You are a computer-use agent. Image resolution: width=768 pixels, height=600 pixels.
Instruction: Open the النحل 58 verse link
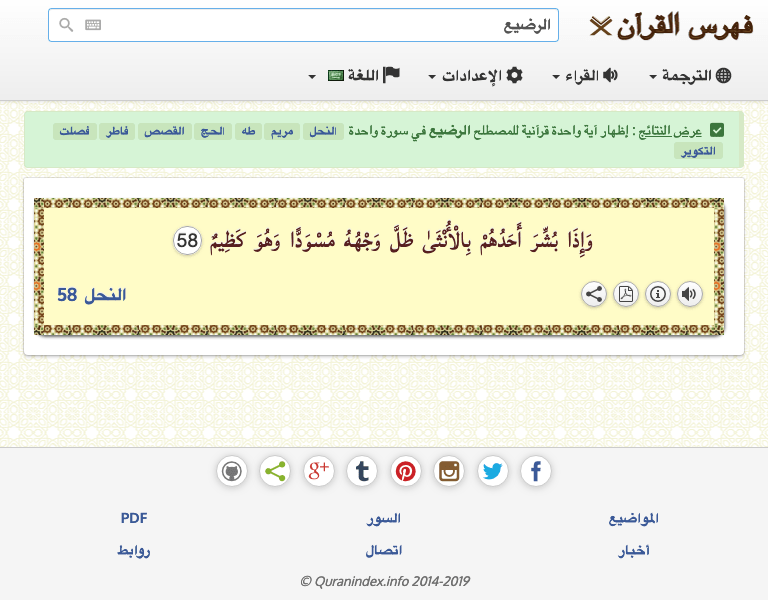tap(92, 295)
